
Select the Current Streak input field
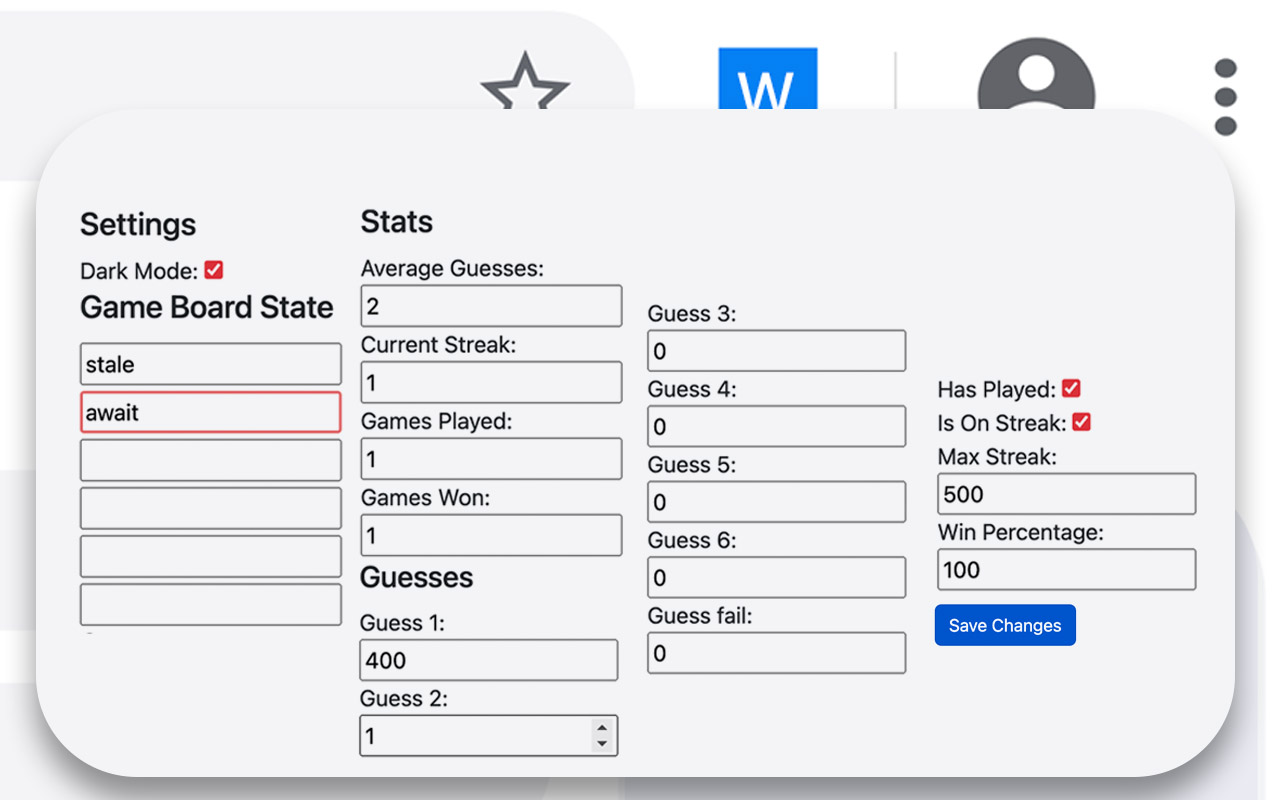pyautogui.click(x=491, y=382)
